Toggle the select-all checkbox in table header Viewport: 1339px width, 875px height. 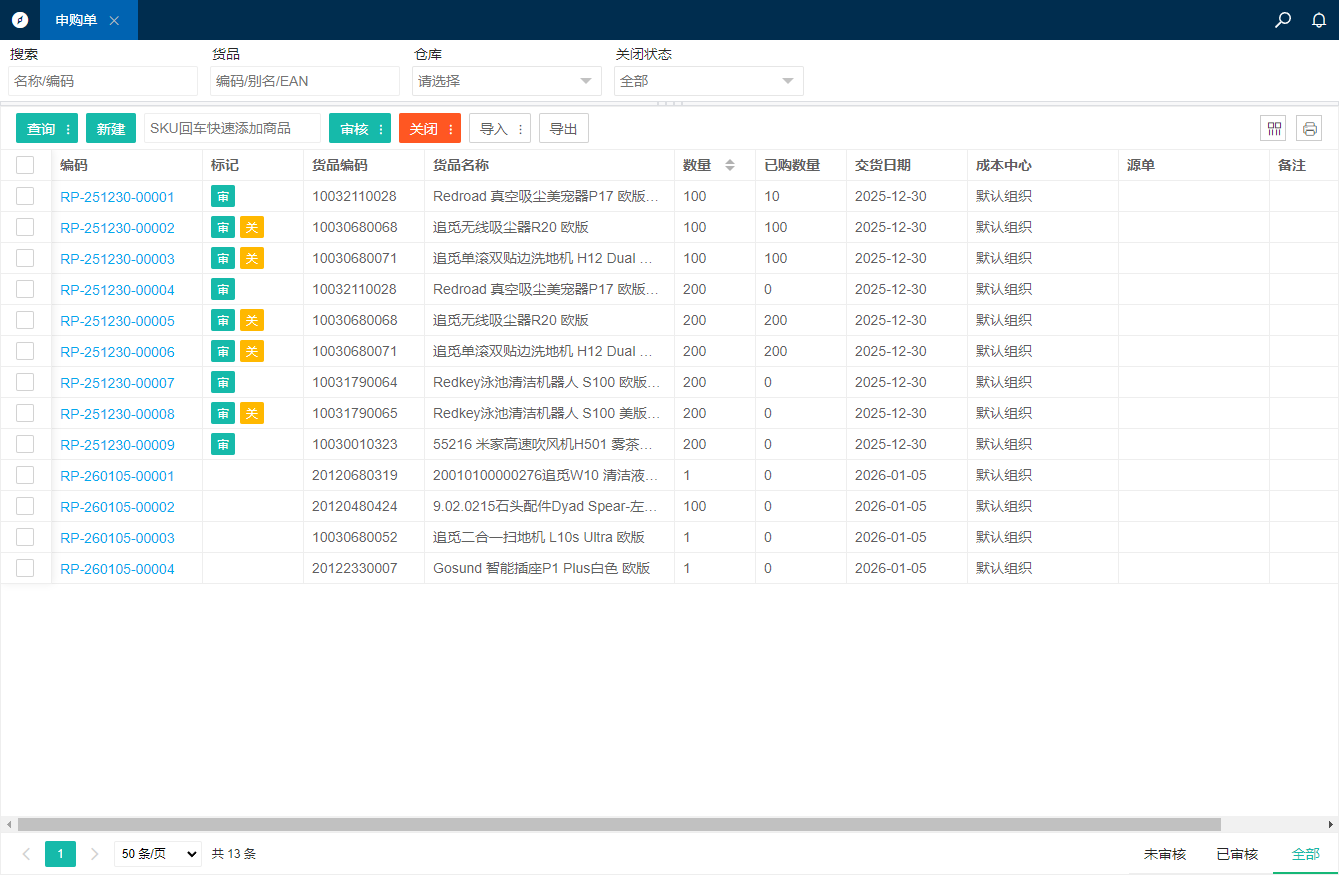point(25,165)
